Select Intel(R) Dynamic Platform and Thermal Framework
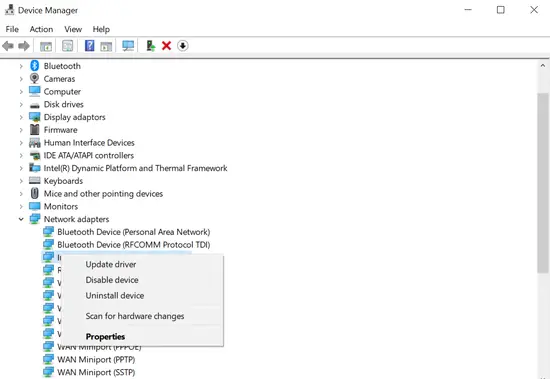The image size is (550, 379). 135,168
